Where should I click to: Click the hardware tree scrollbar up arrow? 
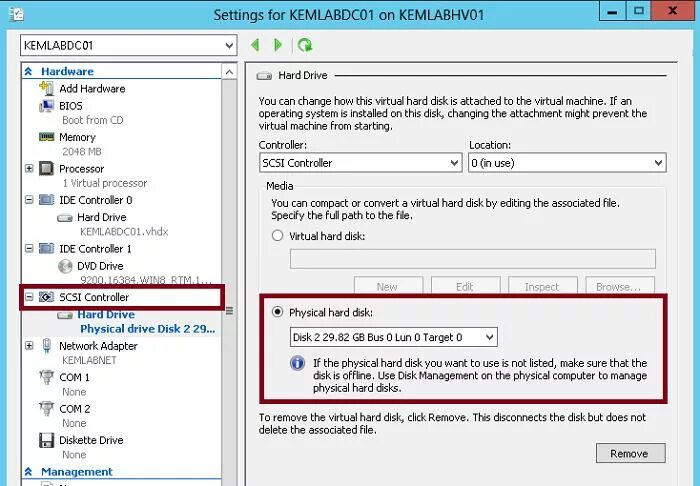(x=229, y=72)
